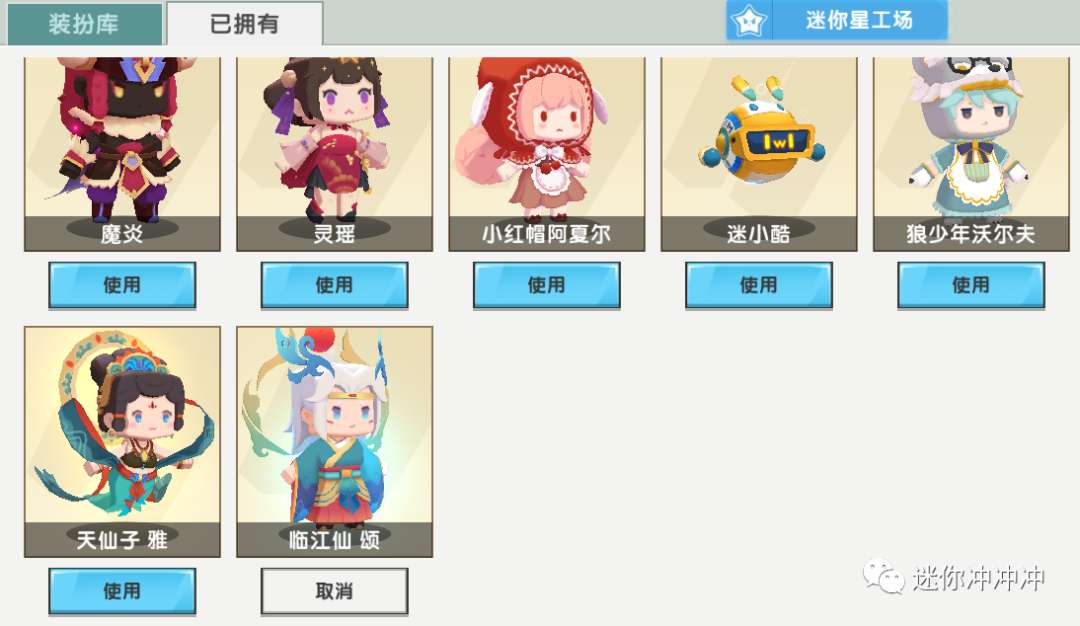
Task: Click the 迷你冲冲冲 watermark text
Action: click(x=979, y=578)
